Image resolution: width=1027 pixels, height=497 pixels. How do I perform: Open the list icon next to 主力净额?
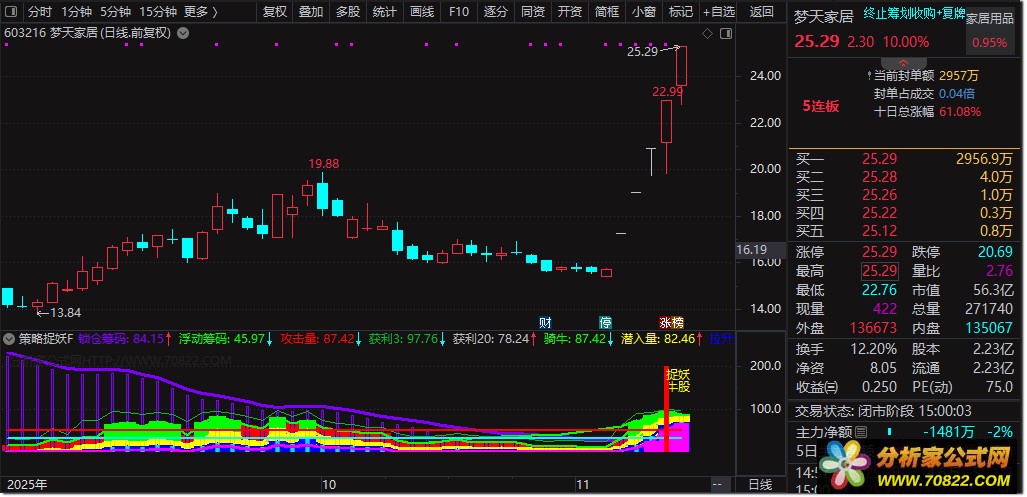coord(861,432)
